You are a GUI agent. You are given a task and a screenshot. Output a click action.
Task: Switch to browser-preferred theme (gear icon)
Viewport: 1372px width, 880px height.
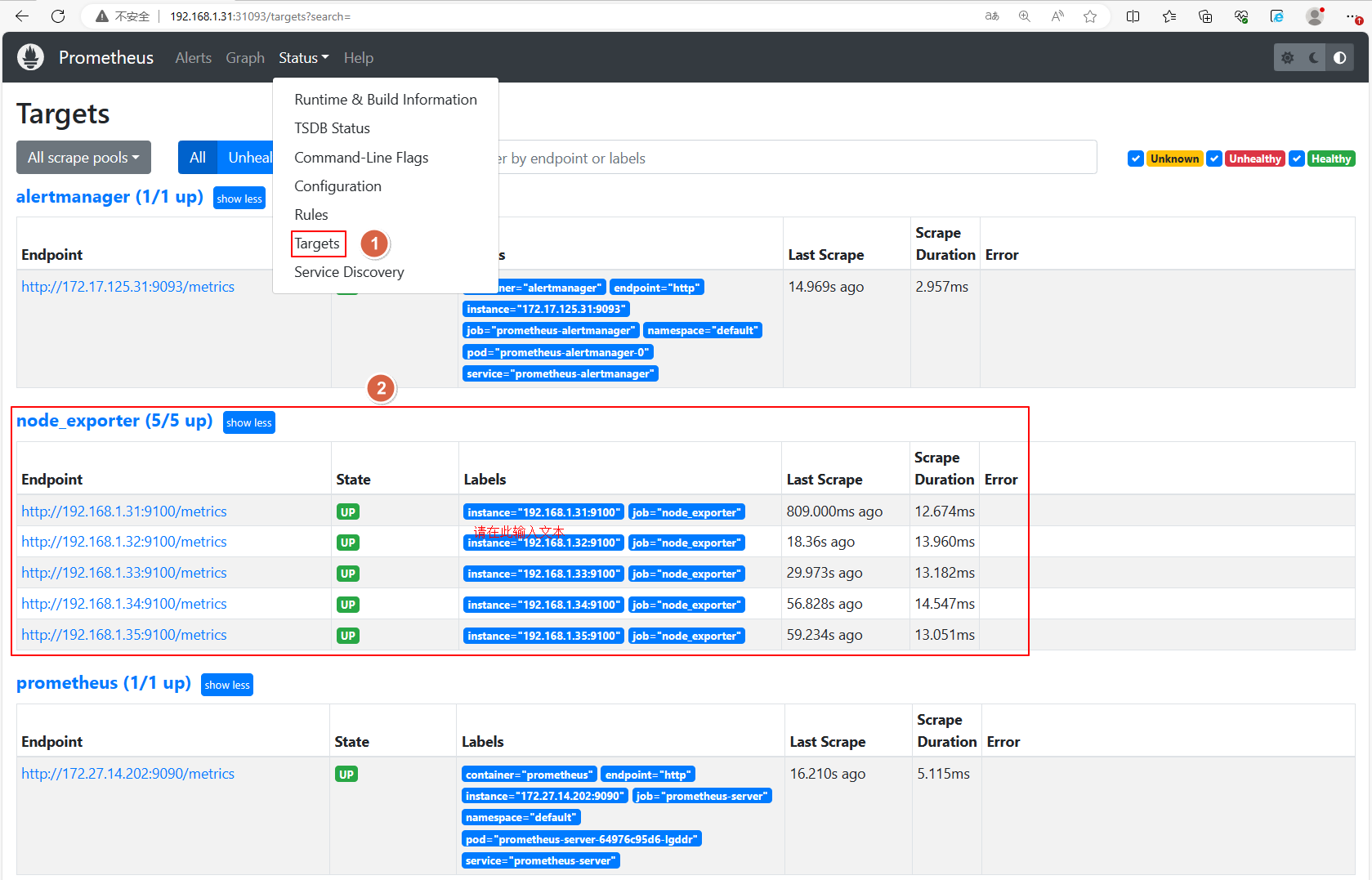tap(1288, 57)
